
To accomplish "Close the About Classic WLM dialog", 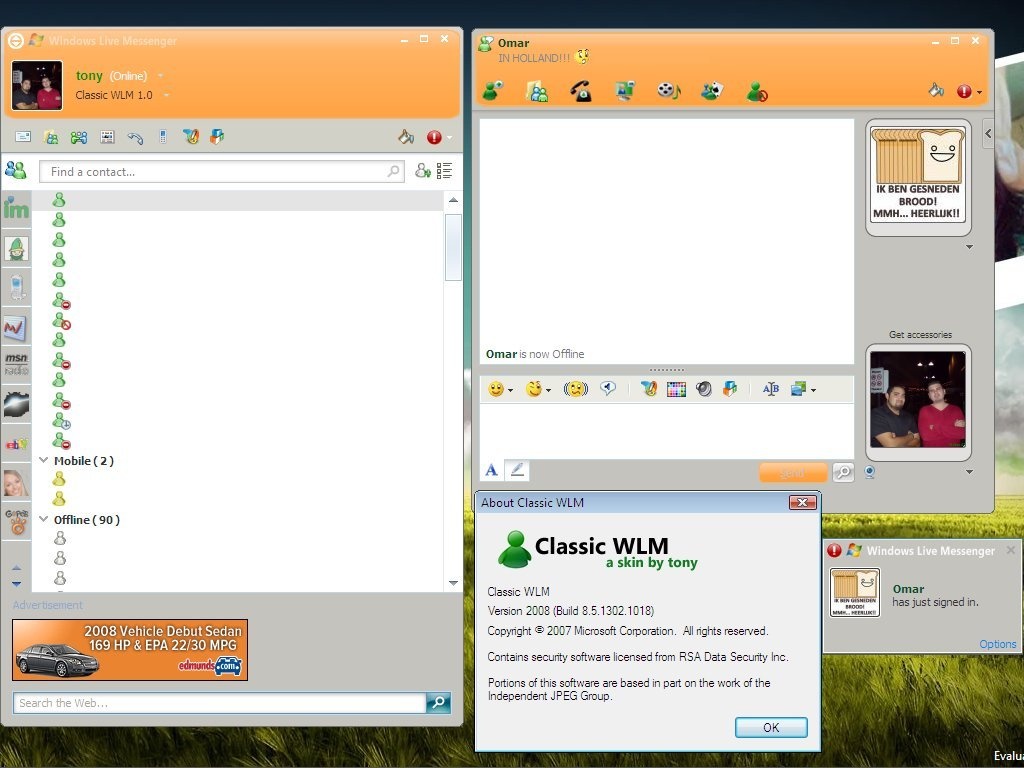I will pos(803,502).
